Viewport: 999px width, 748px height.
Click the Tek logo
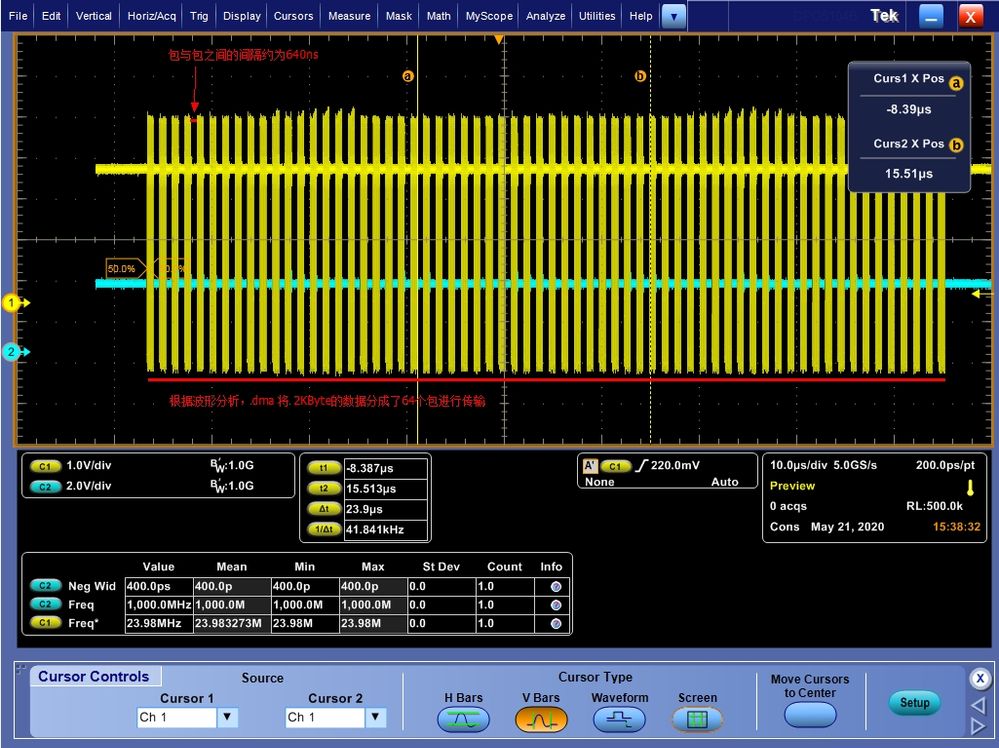tap(884, 16)
